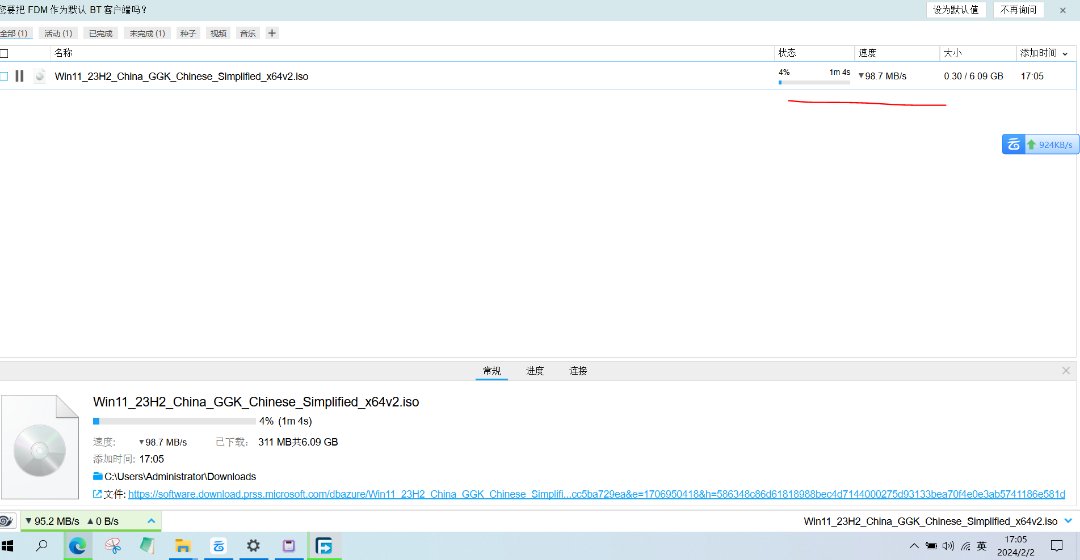Click the 设为默认值 button

(x=955, y=9)
